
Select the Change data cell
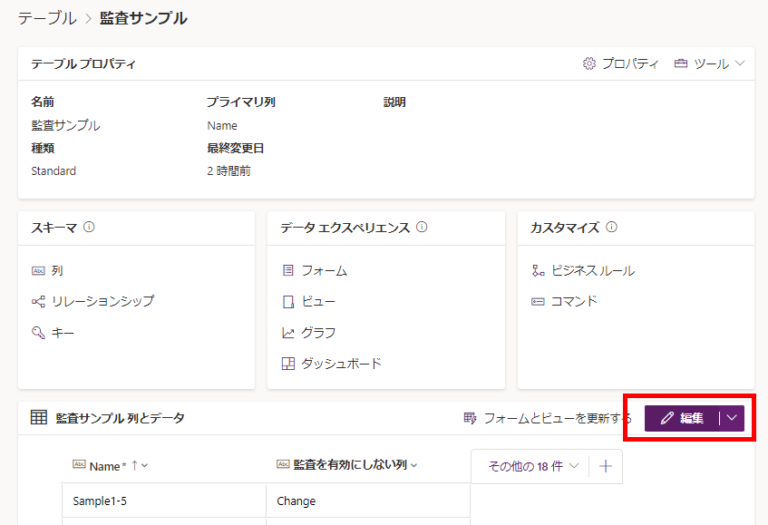click(367, 500)
